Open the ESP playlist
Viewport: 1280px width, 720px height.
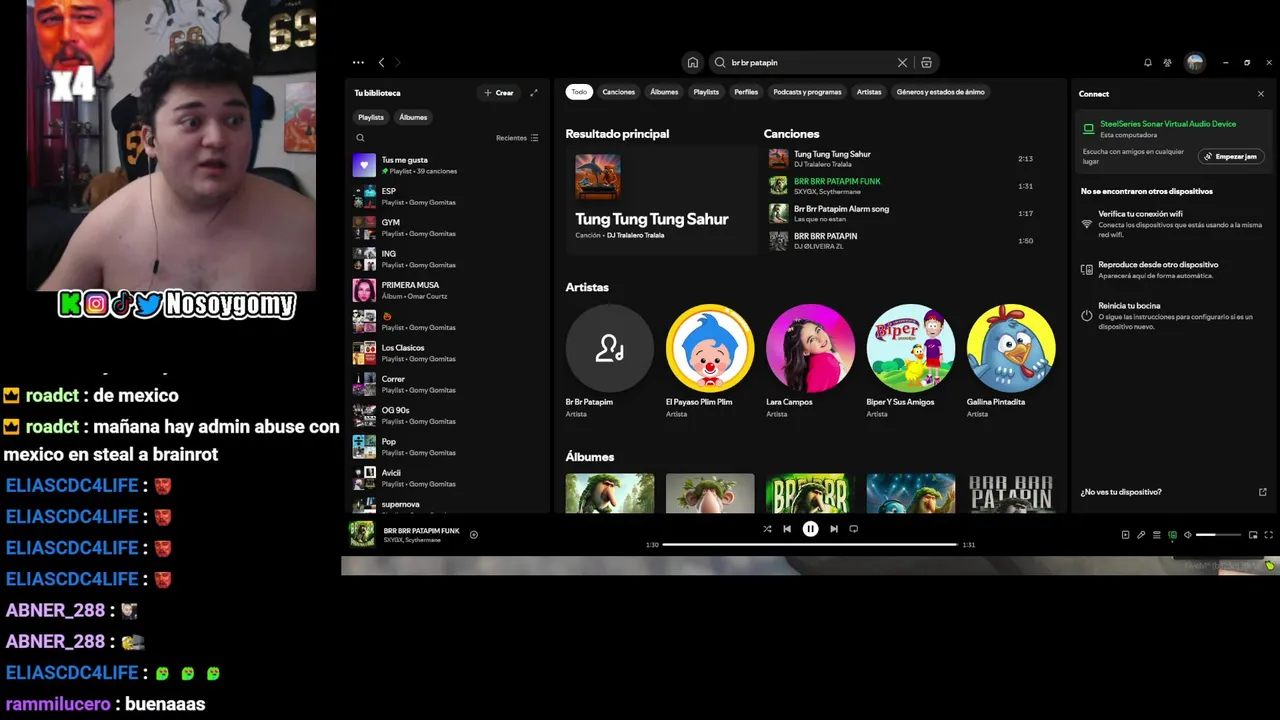pos(448,196)
